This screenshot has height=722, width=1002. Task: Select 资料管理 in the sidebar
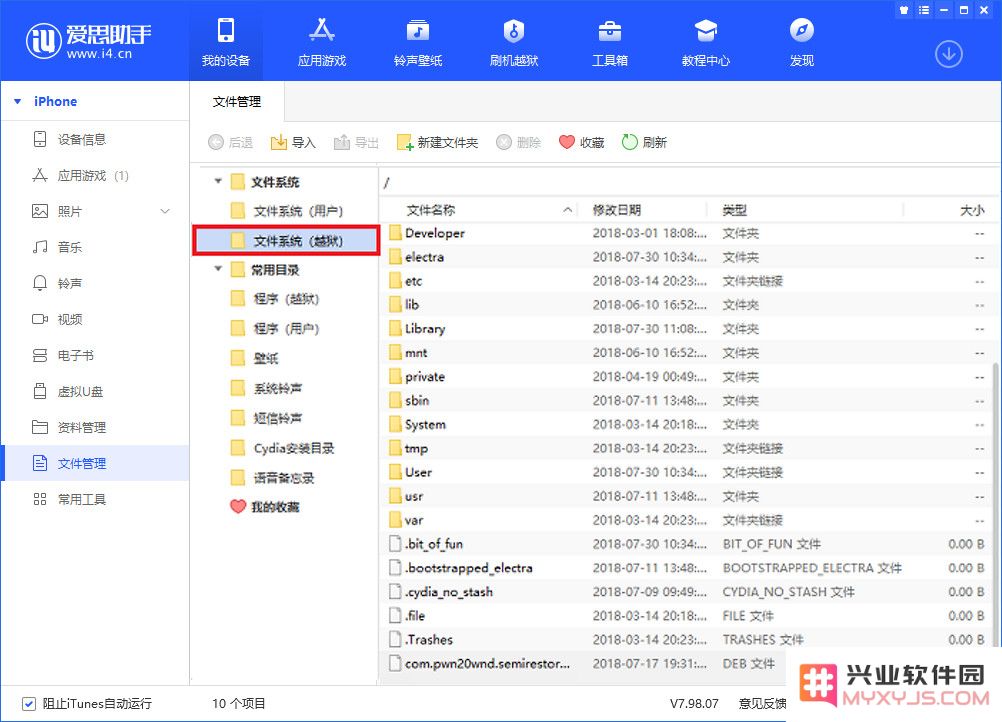tap(95, 427)
